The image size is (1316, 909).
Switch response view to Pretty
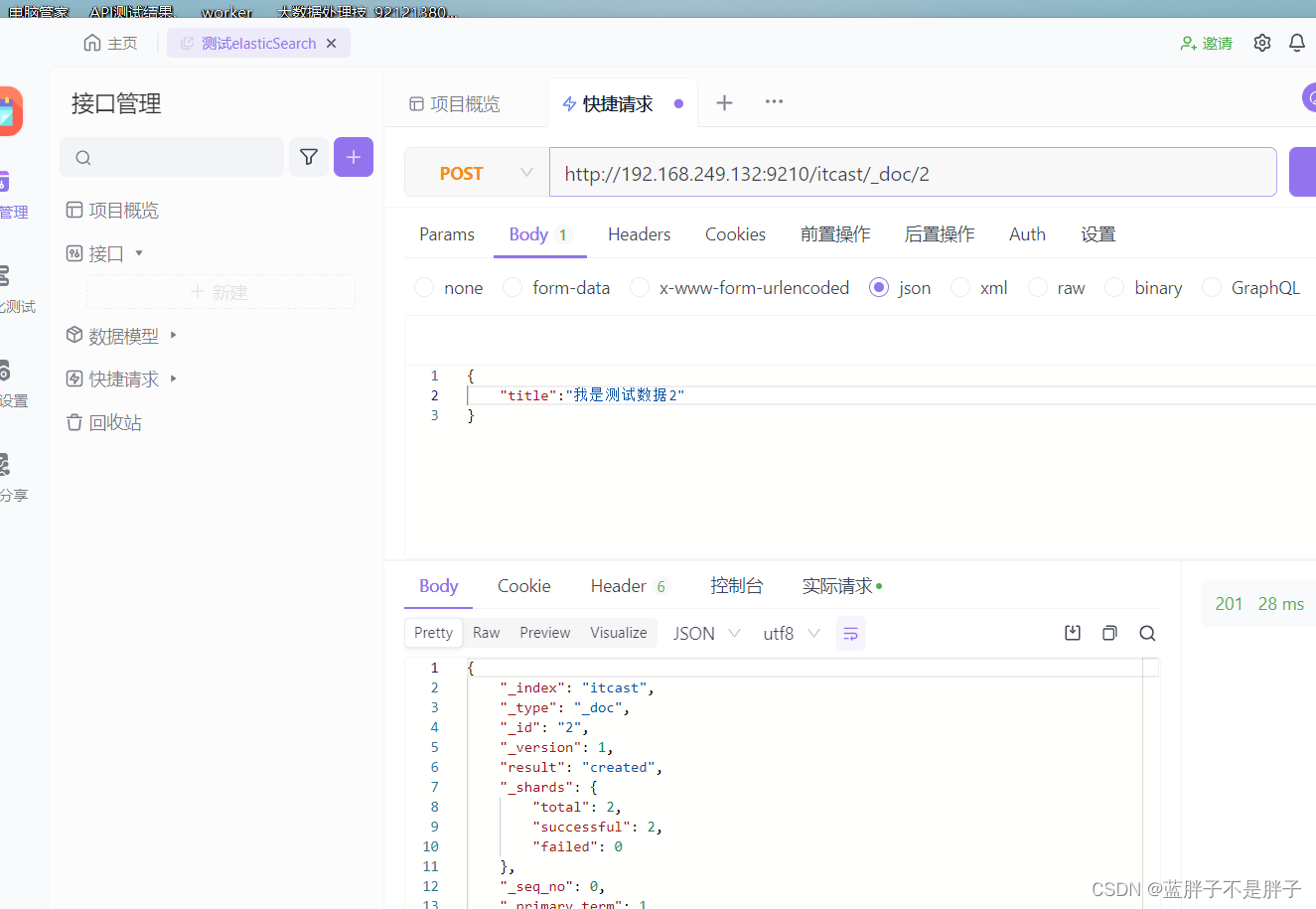pos(433,633)
